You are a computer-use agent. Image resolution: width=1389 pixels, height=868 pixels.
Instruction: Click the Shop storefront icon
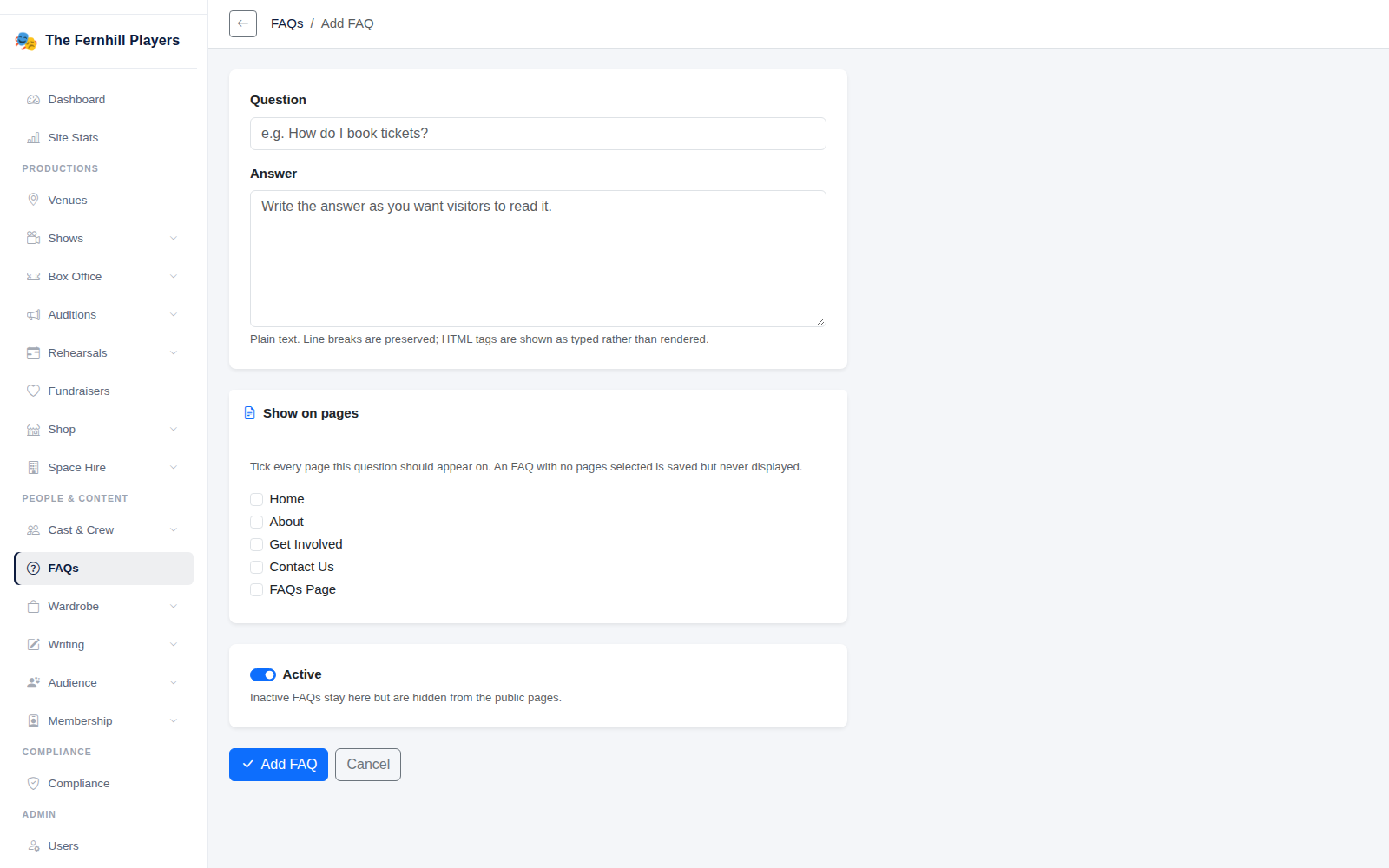[33, 430]
